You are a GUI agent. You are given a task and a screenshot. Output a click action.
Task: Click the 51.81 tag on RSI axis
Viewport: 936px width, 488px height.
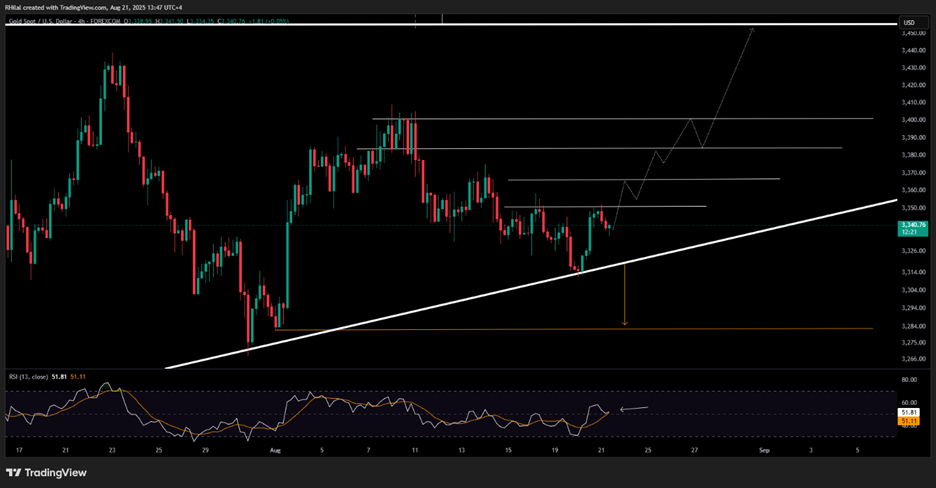click(909, 412)
